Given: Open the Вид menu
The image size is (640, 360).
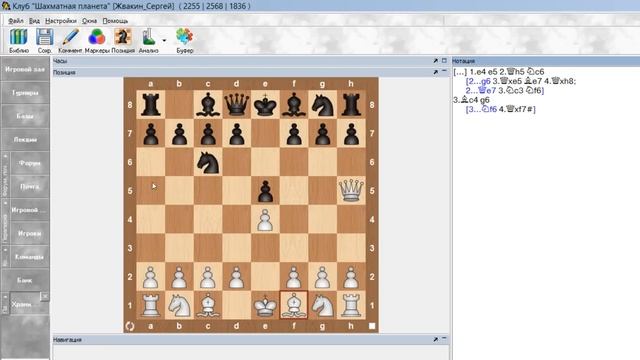Looking at the screenshot, I should pos(34,21).
